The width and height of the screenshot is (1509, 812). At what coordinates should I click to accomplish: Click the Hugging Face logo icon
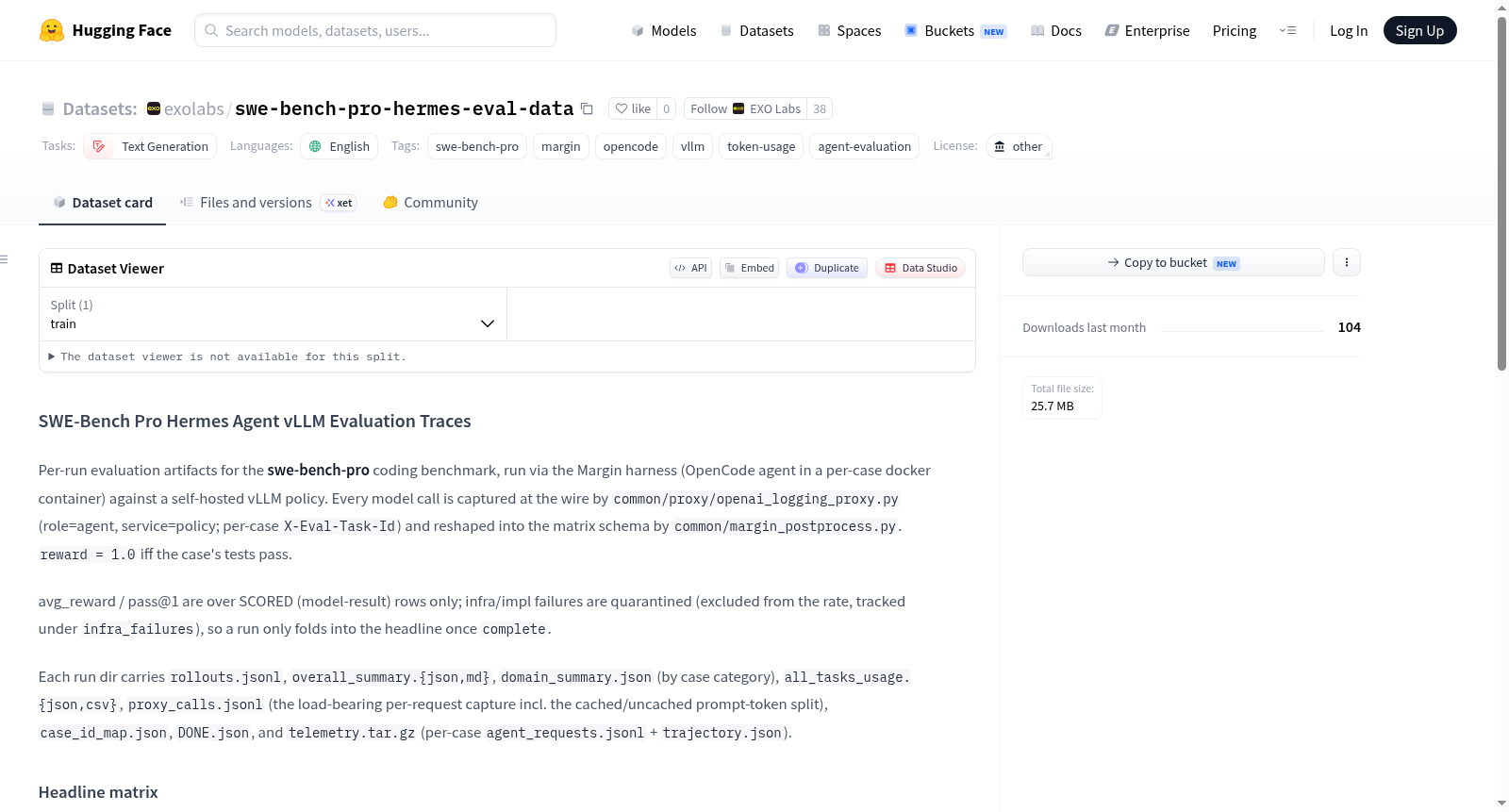[51, 30]
